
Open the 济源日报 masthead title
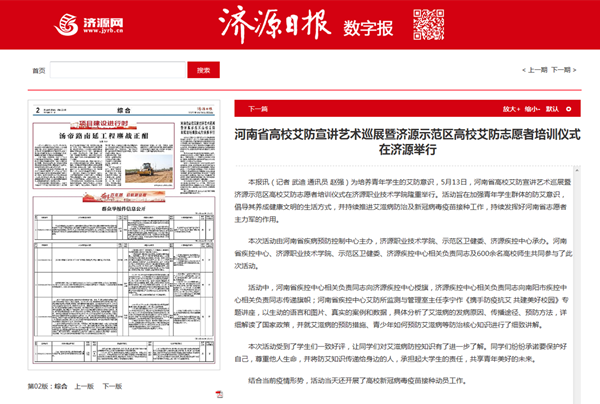click(x=275, y=24)
